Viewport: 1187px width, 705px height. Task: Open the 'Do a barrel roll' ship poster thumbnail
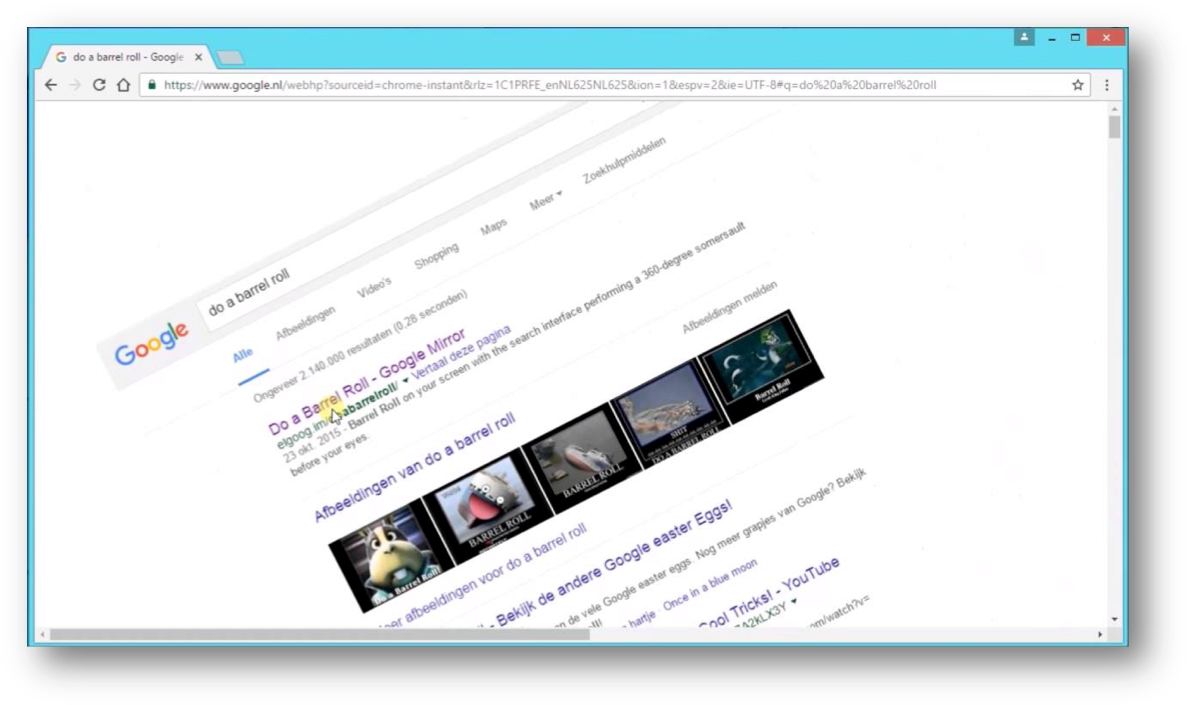click(x=669, y=413)
